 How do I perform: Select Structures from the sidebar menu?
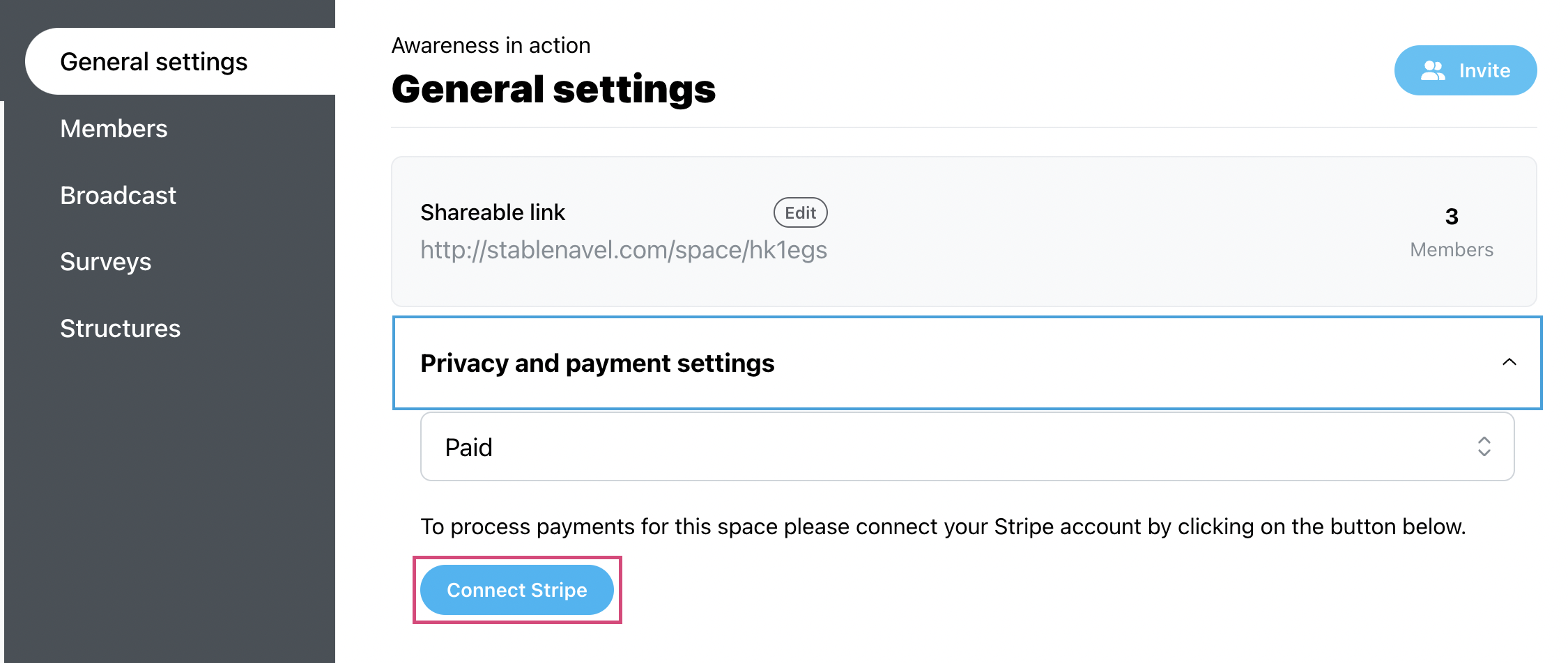point(120,329)
